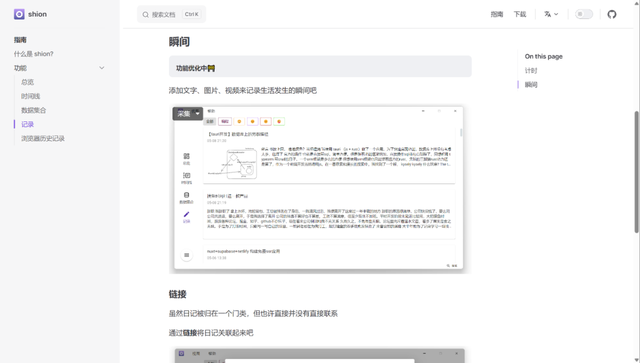The image size is (640, 363).
Task: Open the 下载 nav menu item
Action: (x=520, y=14)
